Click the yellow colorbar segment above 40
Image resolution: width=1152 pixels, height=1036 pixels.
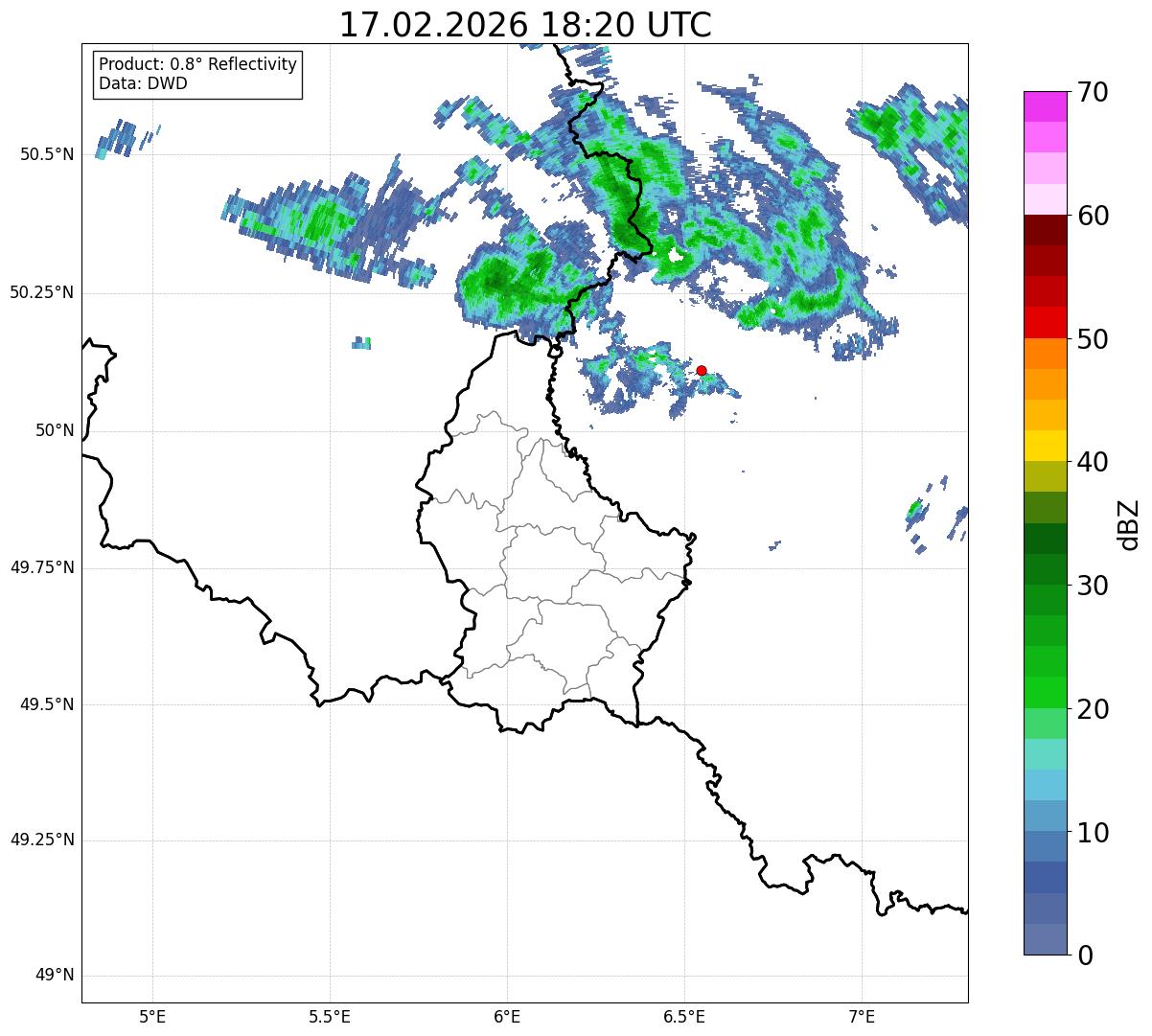pos(1046,447)
